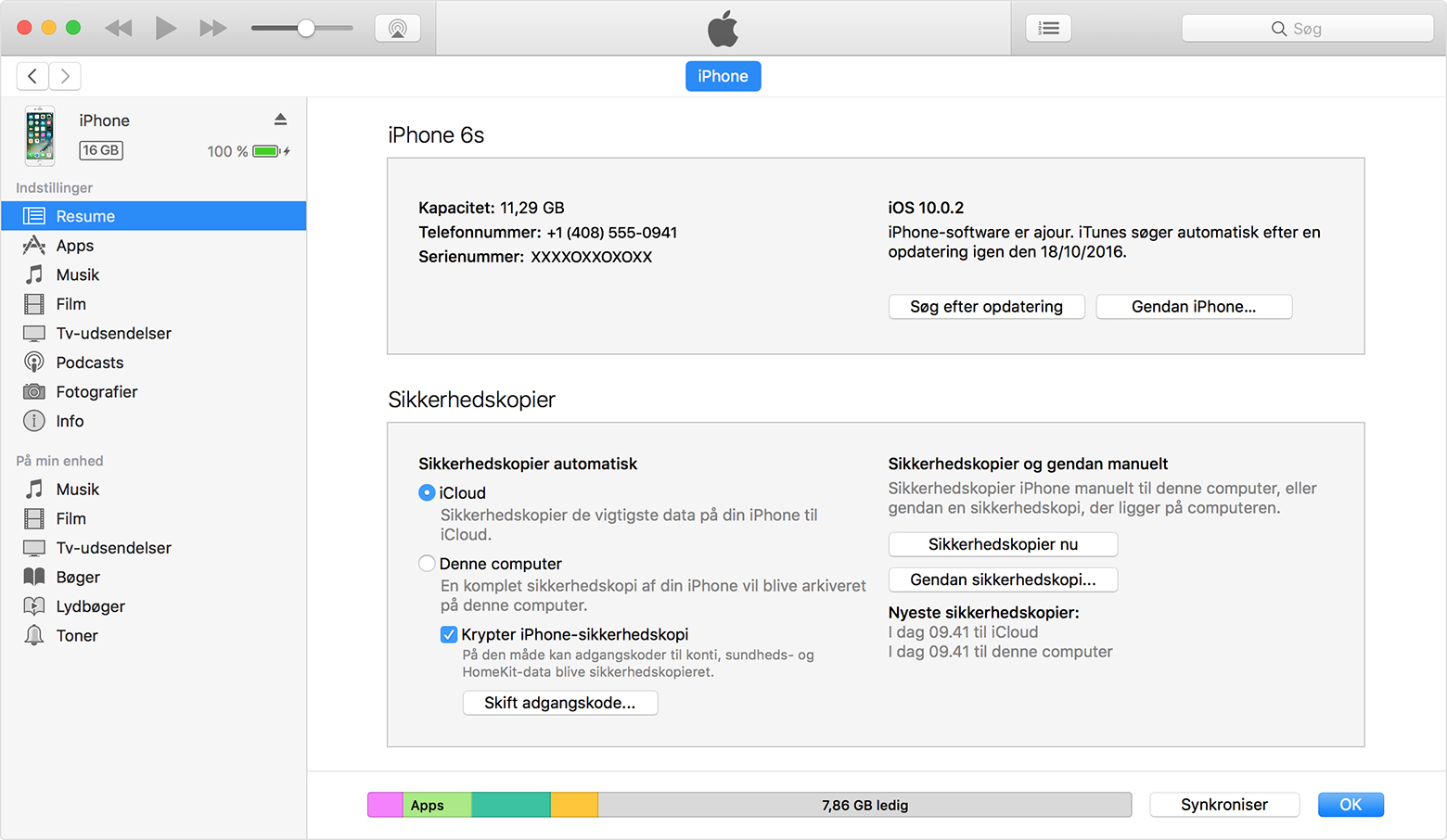Click the Søg search field

pos(1307,29)
